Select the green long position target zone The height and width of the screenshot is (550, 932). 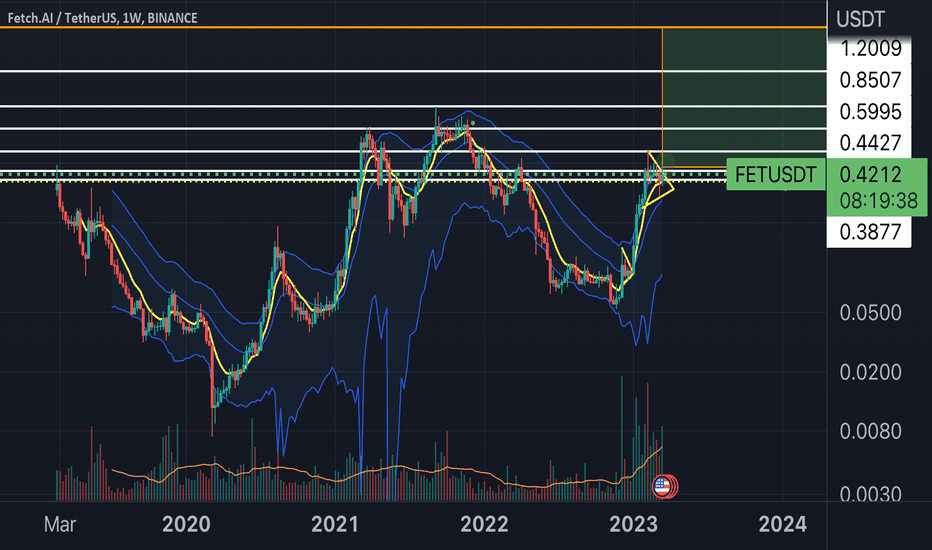[x=744, y=98]
